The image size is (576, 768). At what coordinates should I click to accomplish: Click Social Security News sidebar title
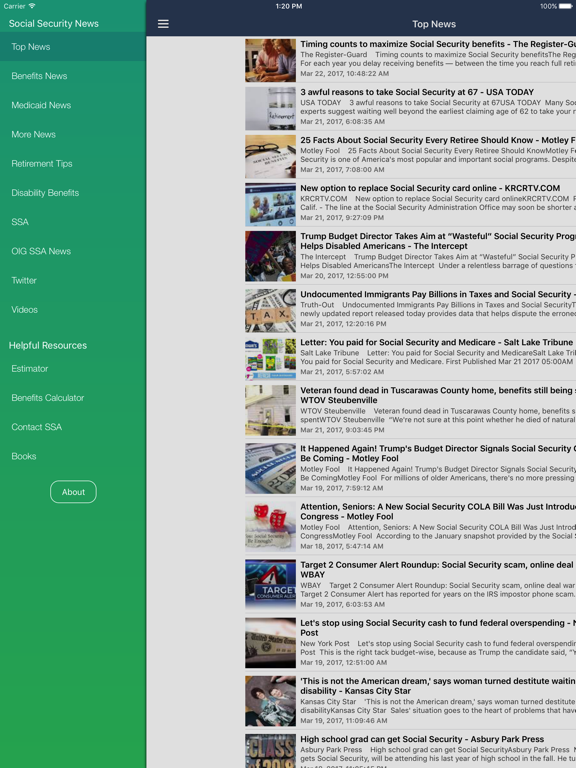[x=53, y=24]
